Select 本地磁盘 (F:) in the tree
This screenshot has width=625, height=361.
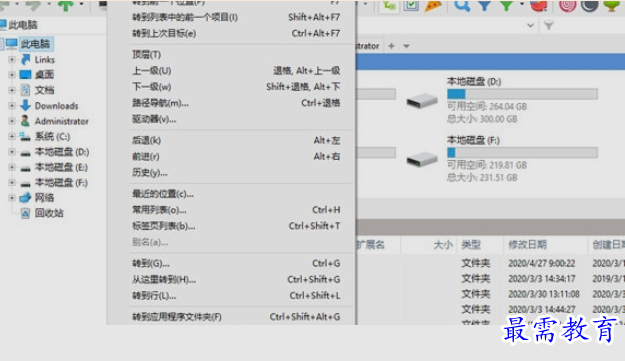point(61,182)
